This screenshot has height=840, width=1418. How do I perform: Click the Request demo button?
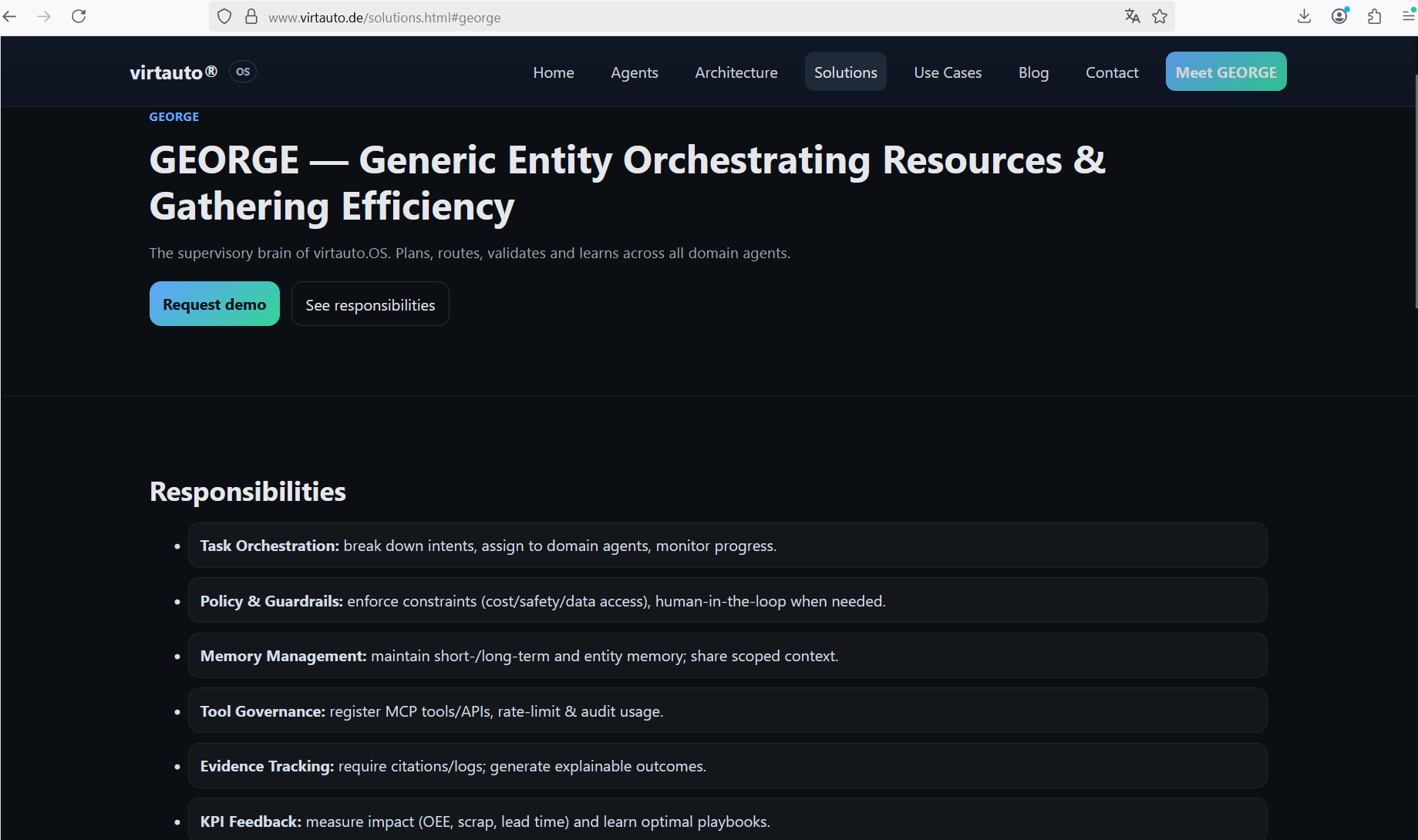[214, 304]
